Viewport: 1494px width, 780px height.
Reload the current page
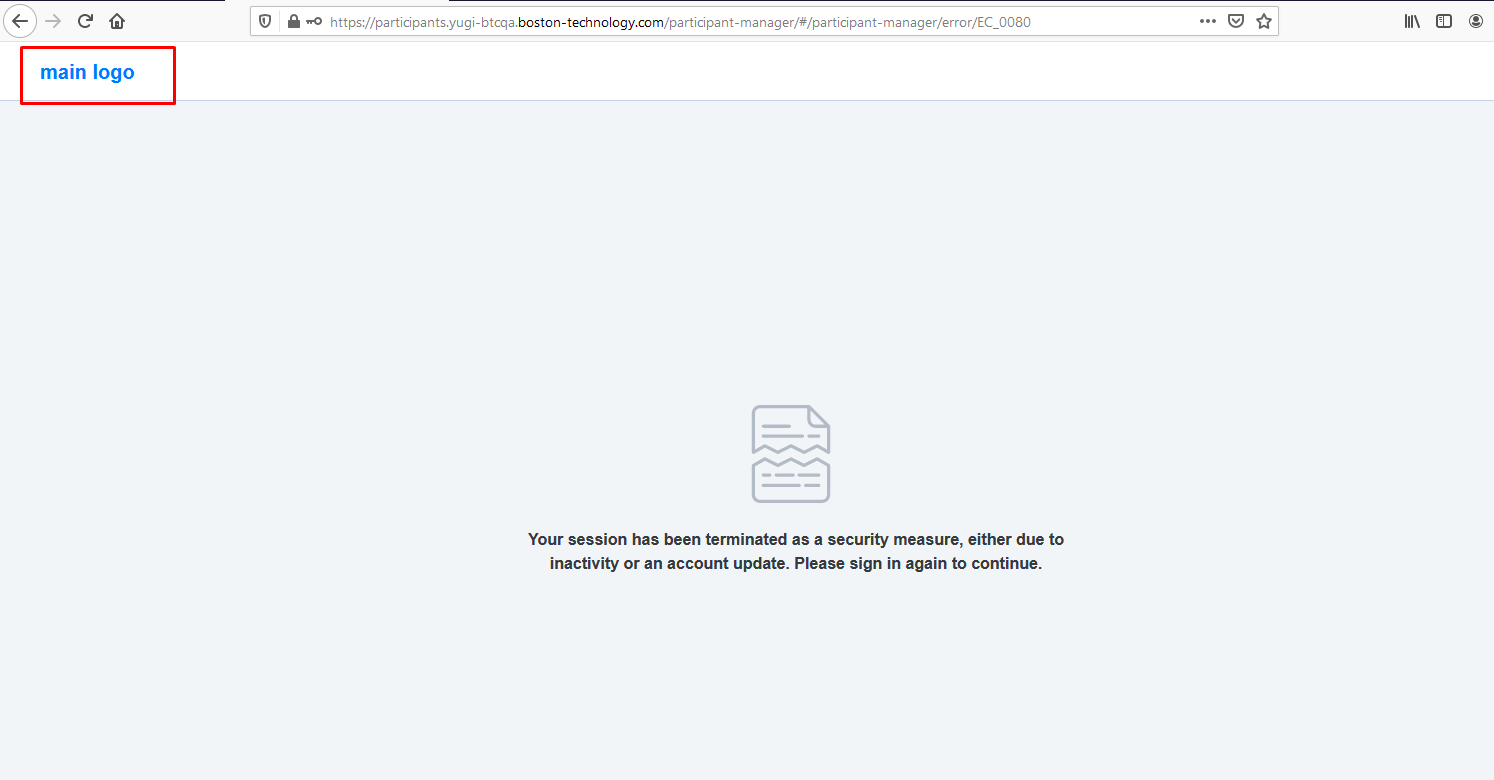(86, 21)
